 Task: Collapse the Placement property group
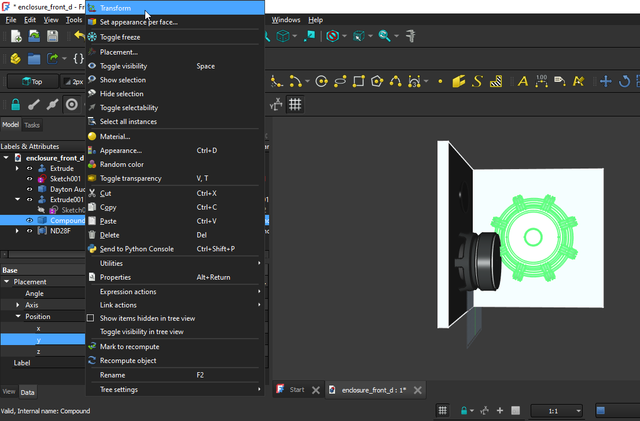tap(6, 282)
